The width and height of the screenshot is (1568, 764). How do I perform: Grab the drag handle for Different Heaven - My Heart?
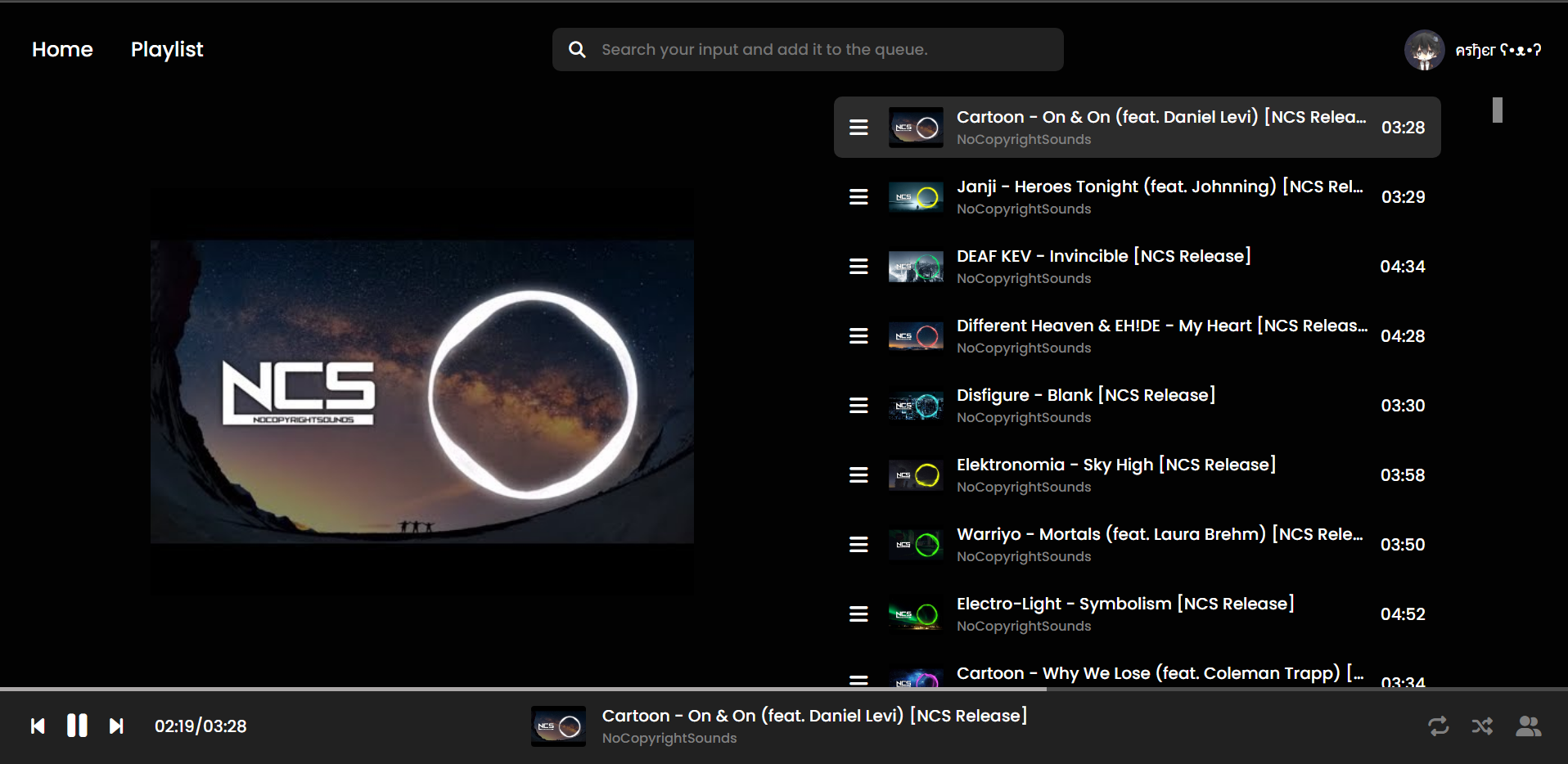[x=858, y=336]
